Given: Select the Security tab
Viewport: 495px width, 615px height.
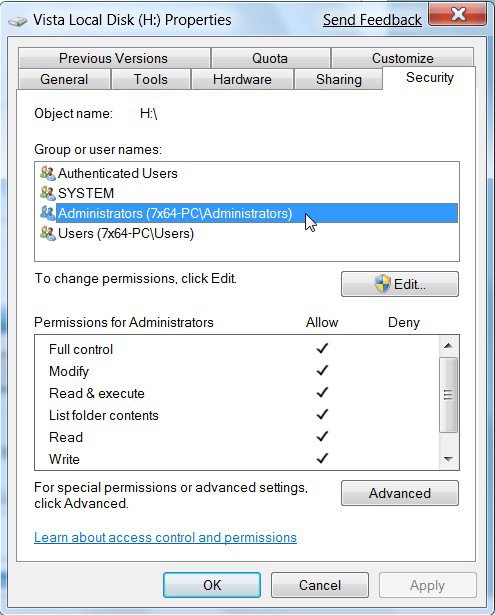Looking at the screenshot, I should click(x=429, y=78).
